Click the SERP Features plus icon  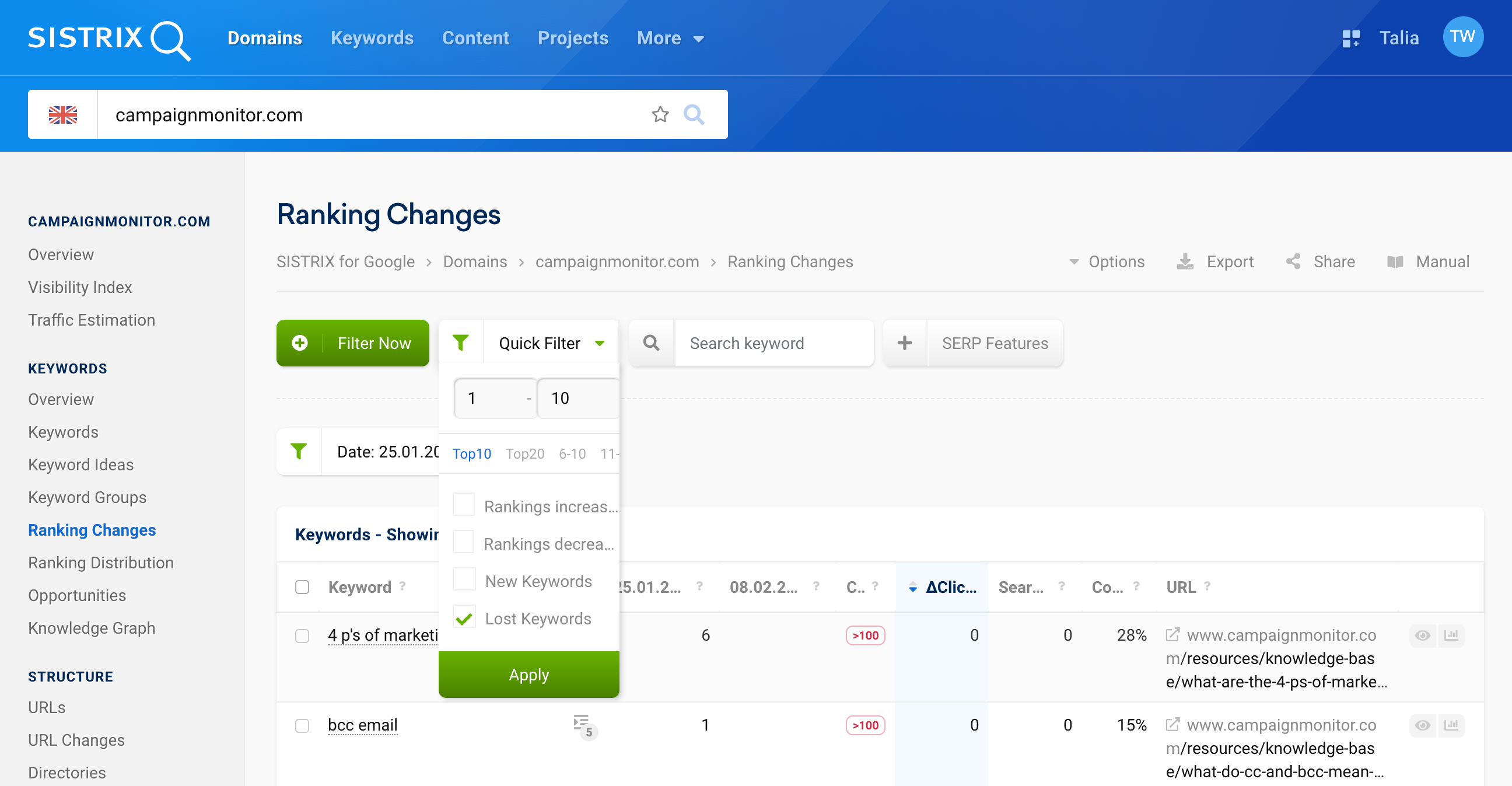coord(904,343)
